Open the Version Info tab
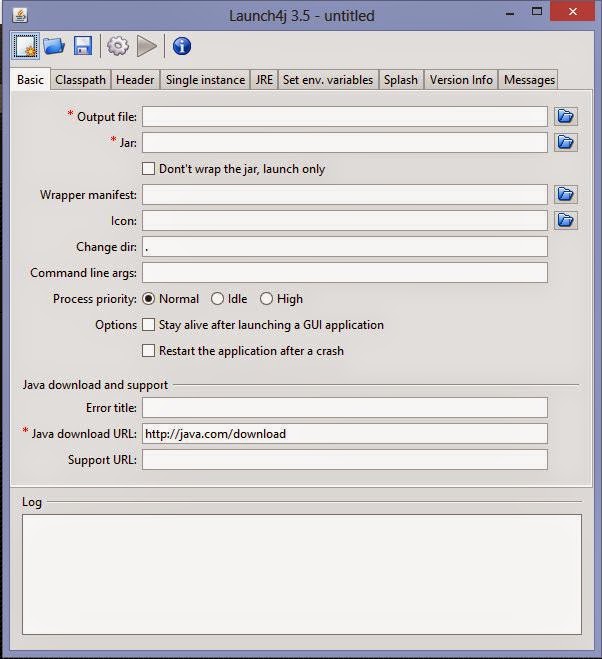 coord(461,79)
